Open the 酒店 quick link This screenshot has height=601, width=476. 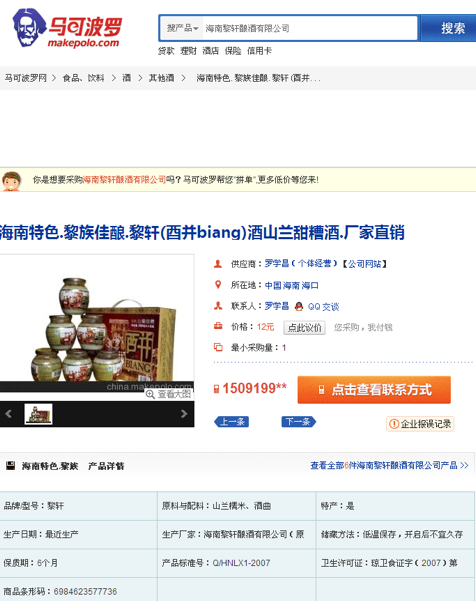tap(210, 51)
